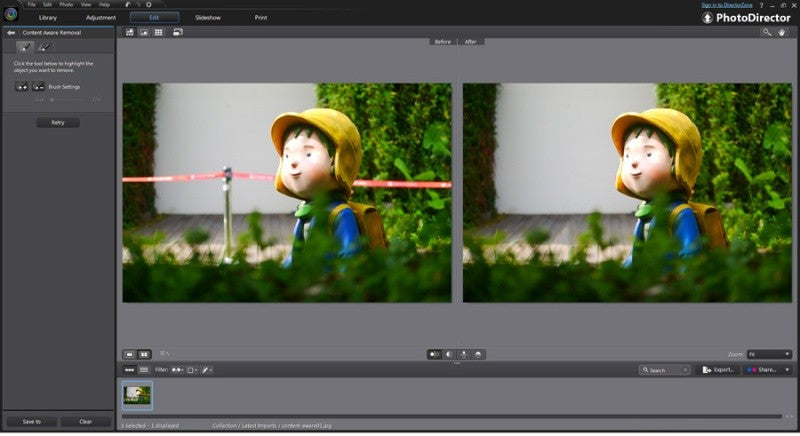The width and height of the screenshot is (800, 436).
Task: Open the secondary display icon
Action: pos(178,32)
